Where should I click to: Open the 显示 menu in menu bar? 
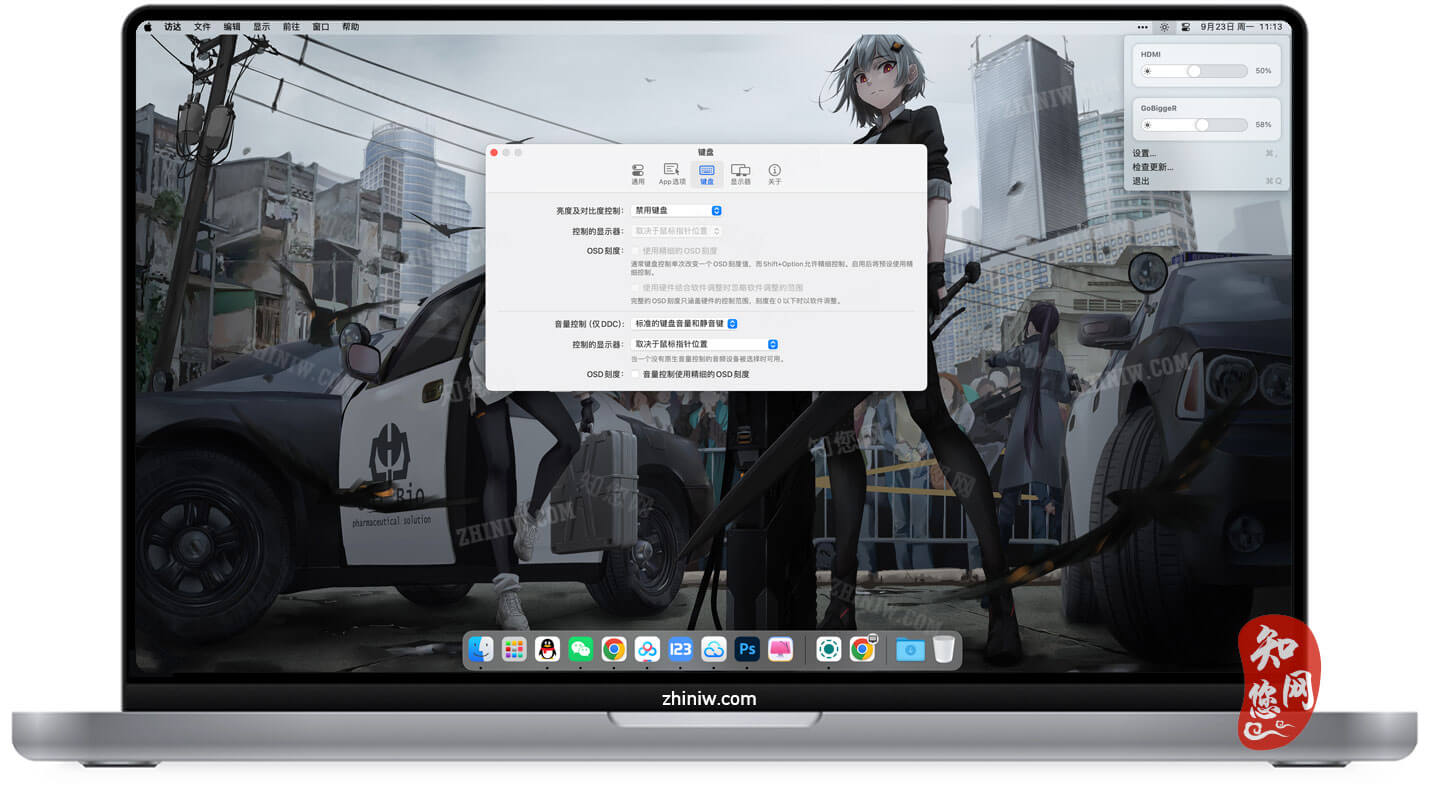point(261,27)
